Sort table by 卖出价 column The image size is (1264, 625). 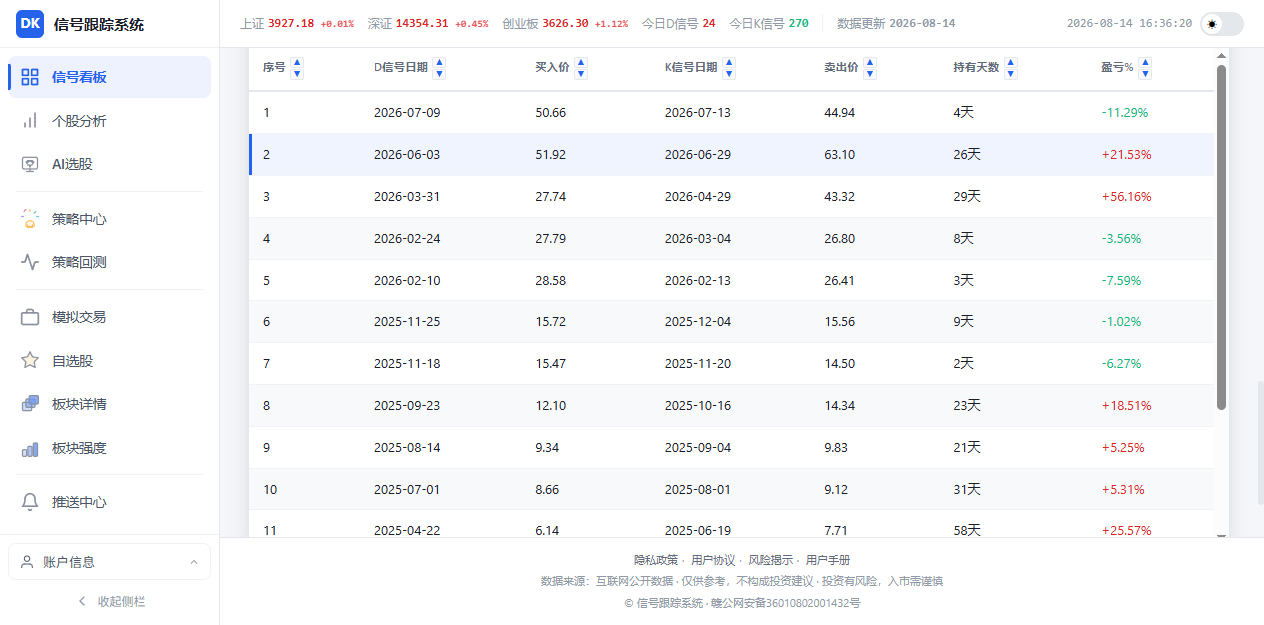(x=870, y=68)
